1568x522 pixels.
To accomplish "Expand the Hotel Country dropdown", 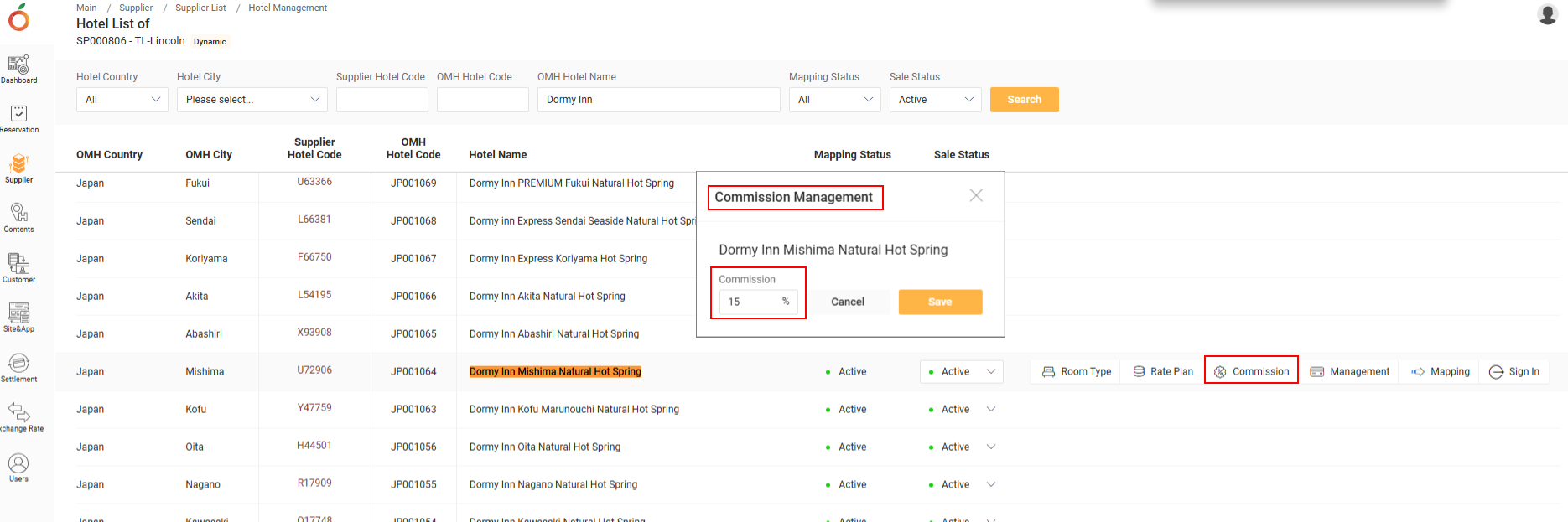I will pos(122,100).
